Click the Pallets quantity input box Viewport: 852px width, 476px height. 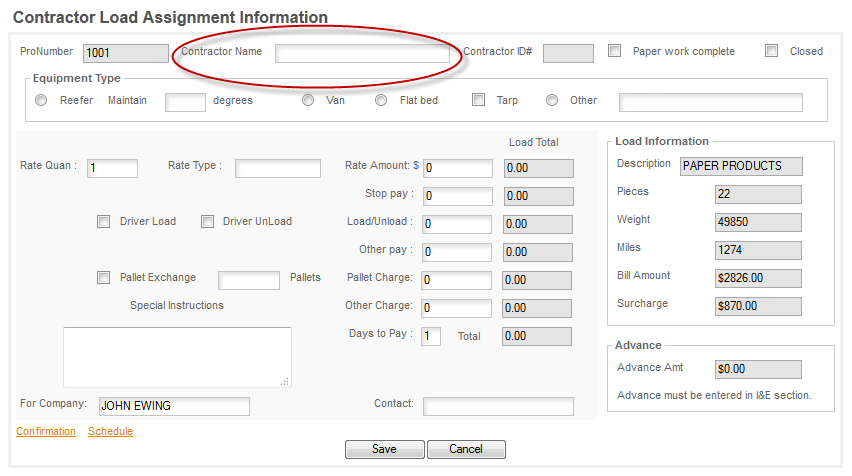[249, 280]
